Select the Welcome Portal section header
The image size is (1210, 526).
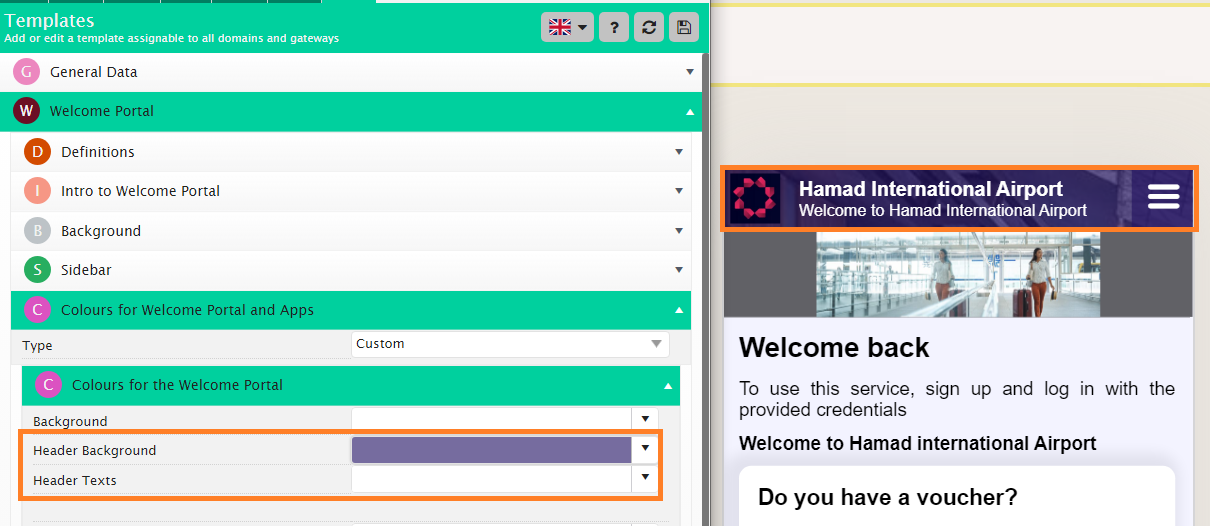[350, 111]
